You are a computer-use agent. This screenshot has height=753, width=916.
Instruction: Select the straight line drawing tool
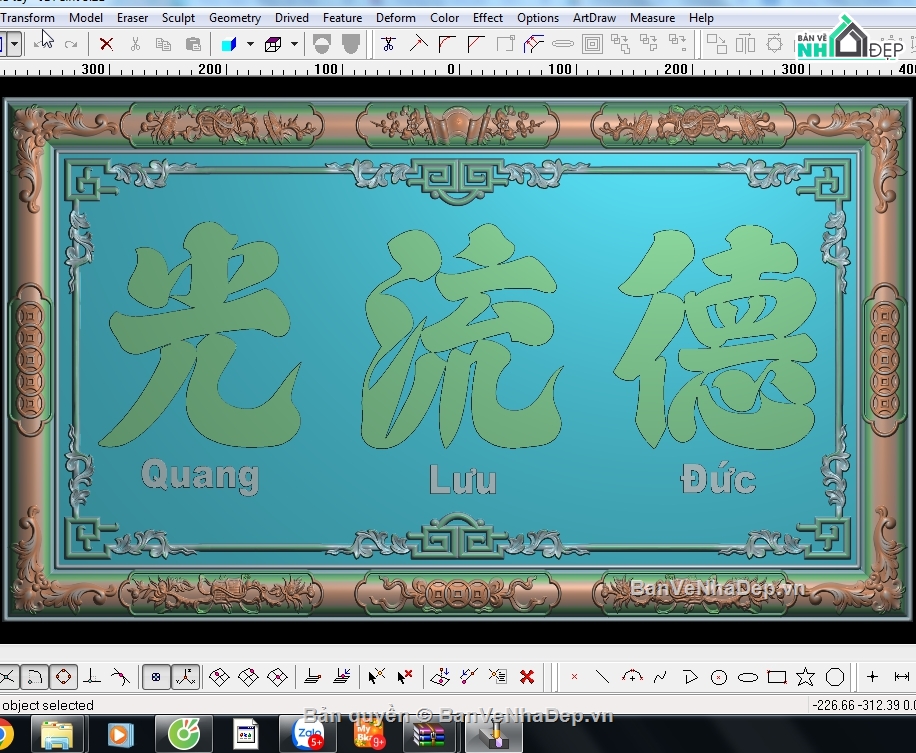point(602,677)
